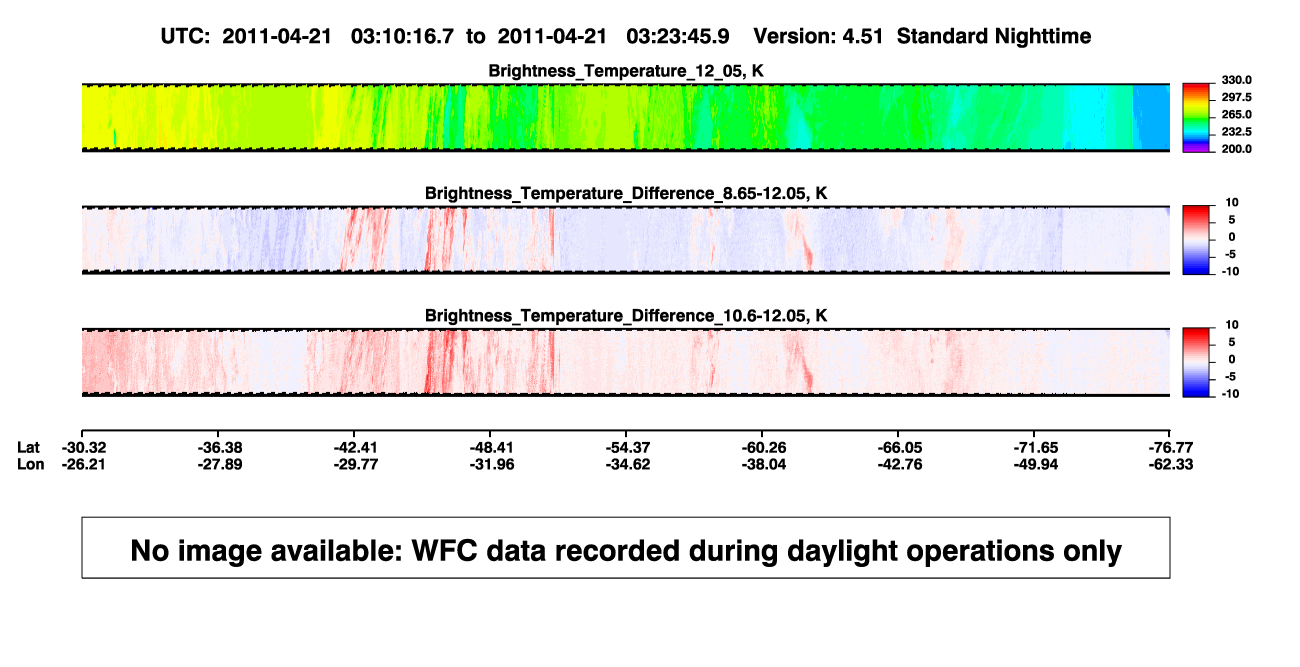
Task: Click the No image available WFC message
Action: pyautogui.click(x=626, y=549)
